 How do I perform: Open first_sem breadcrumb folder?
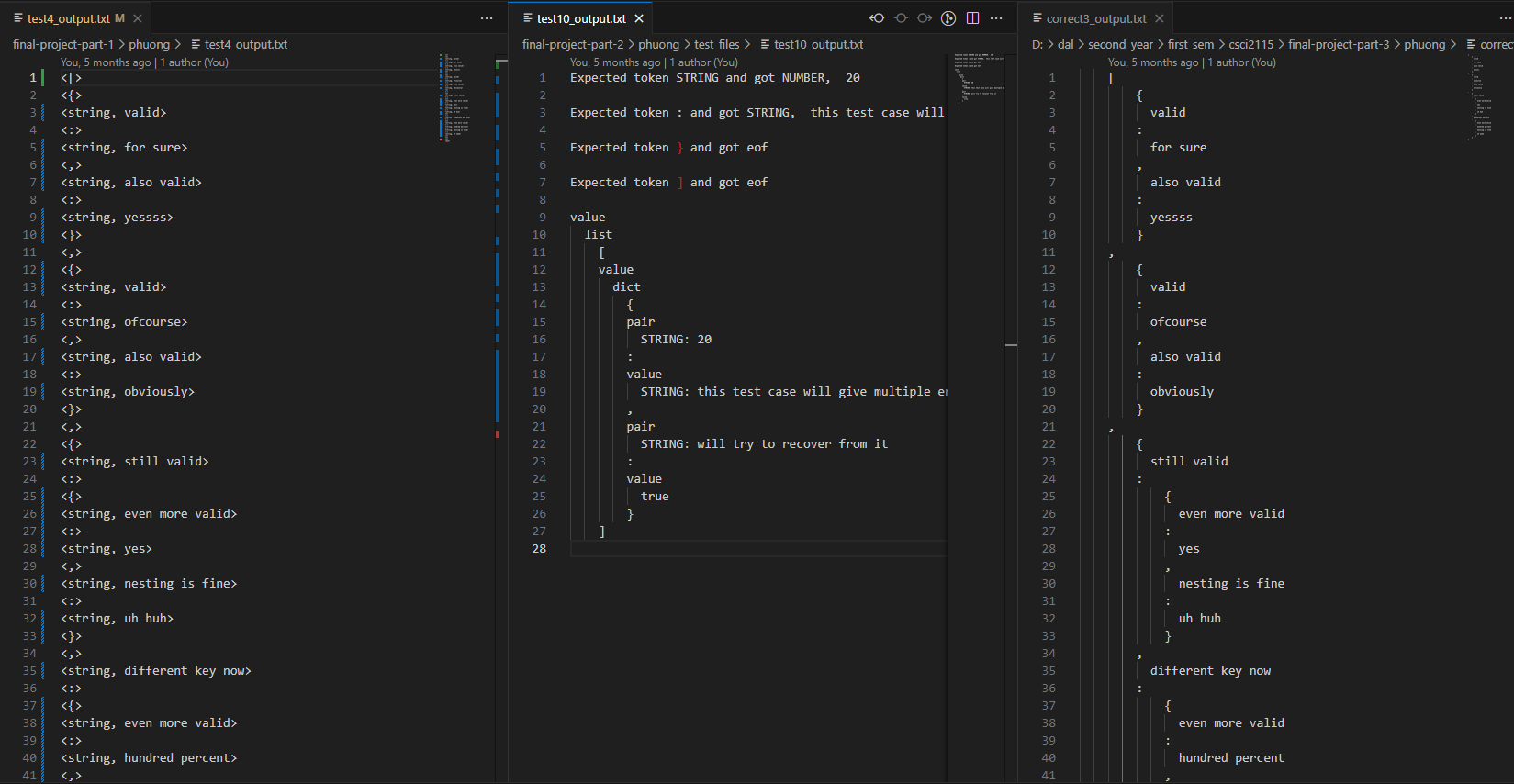pos(1191,44)
